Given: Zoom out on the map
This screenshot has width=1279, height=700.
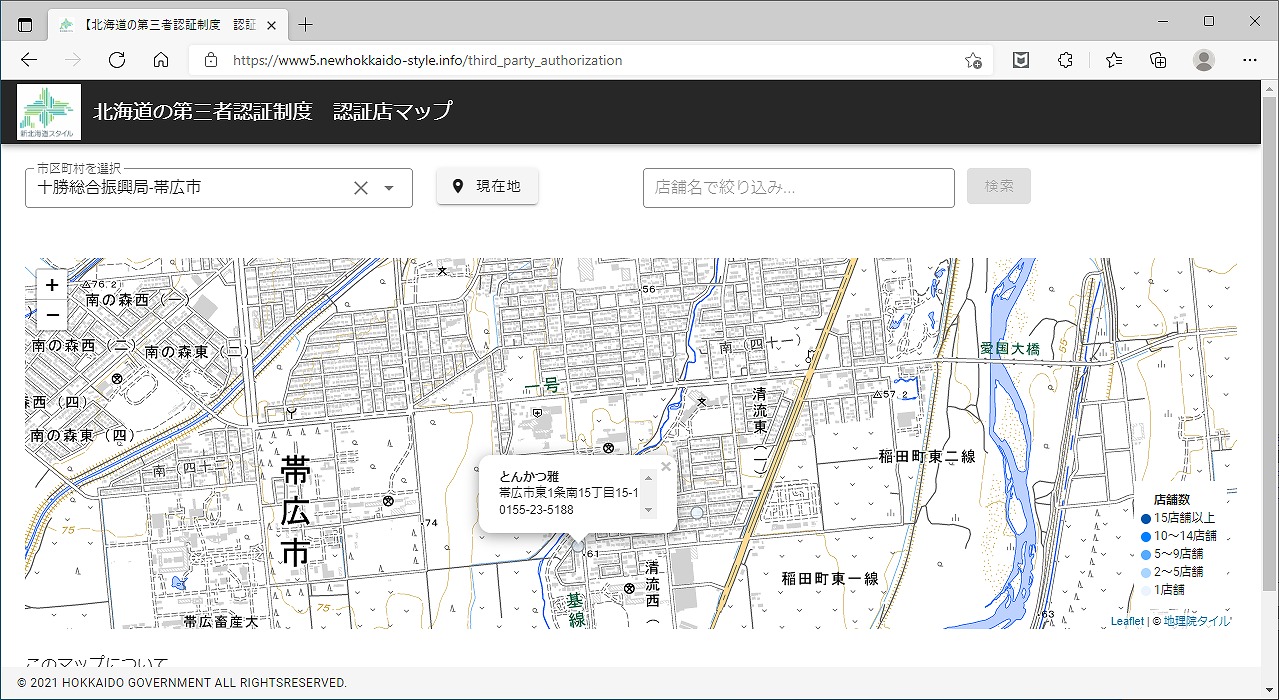Looking at the screenshot, I should coord(52,315).
